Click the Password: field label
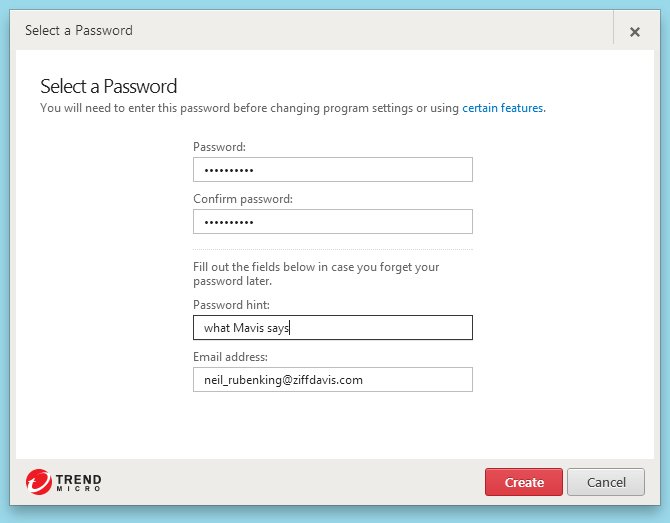670x523 pixels. [x=219, y=147]
